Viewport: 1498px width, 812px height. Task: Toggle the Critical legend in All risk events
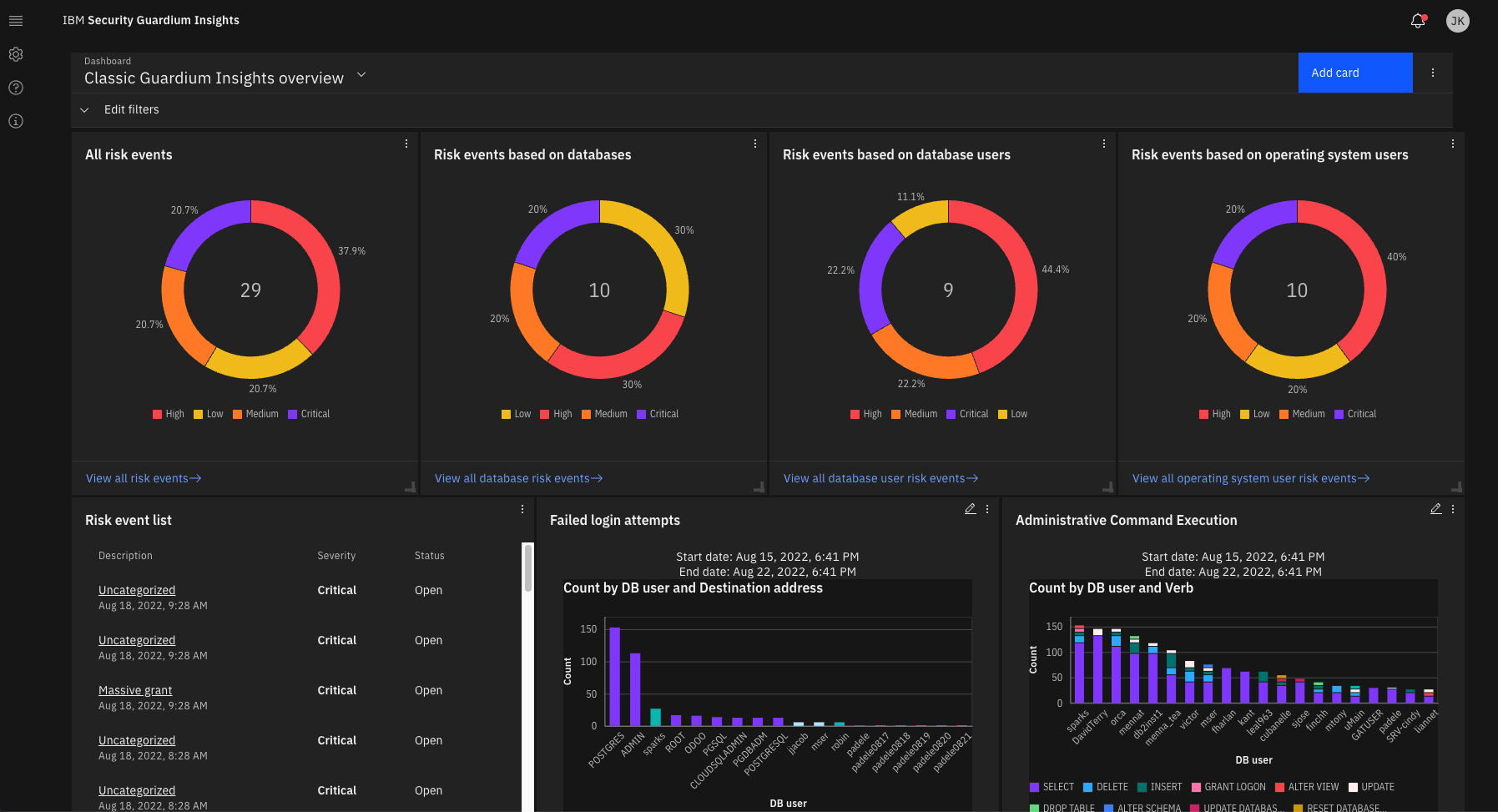[309, 414]
